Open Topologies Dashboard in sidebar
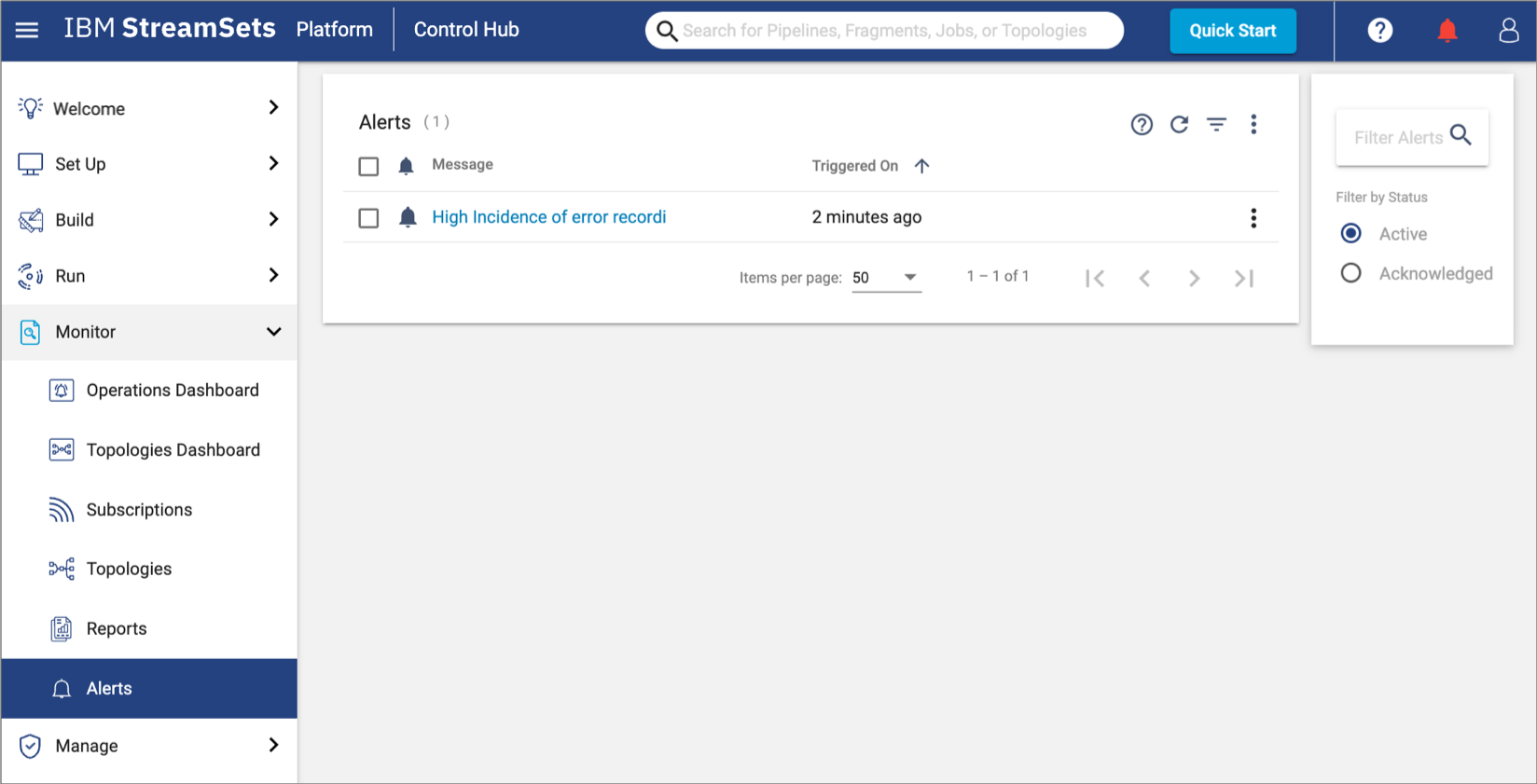Image resolution: width=1537 pixels, height=784 pixels. (149, 450)
